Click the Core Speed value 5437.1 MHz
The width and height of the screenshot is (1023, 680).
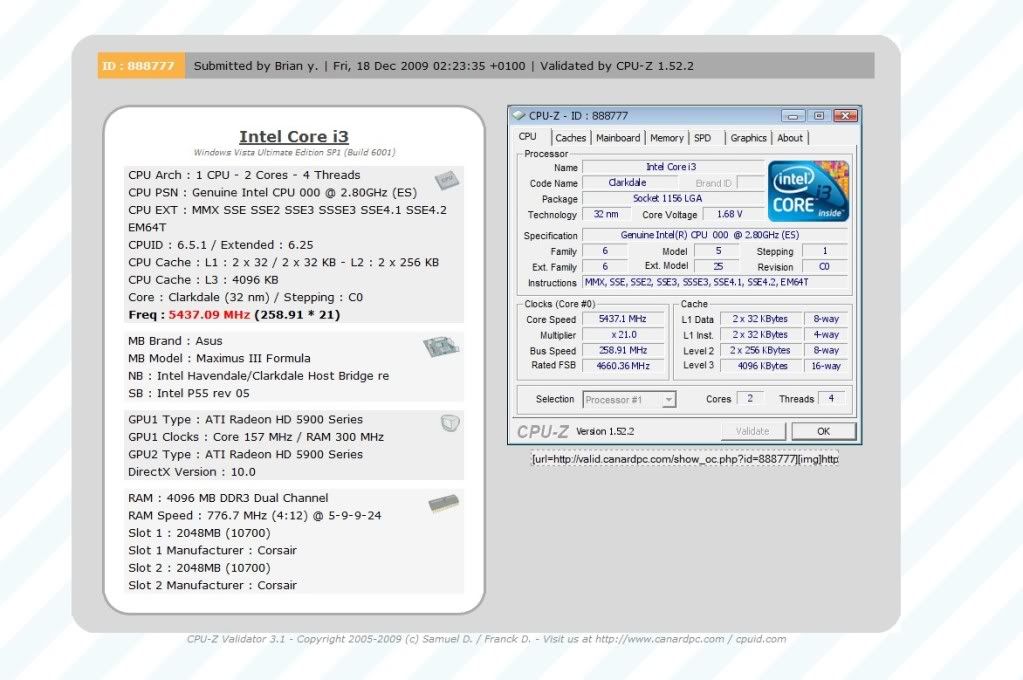pos(622,319)
